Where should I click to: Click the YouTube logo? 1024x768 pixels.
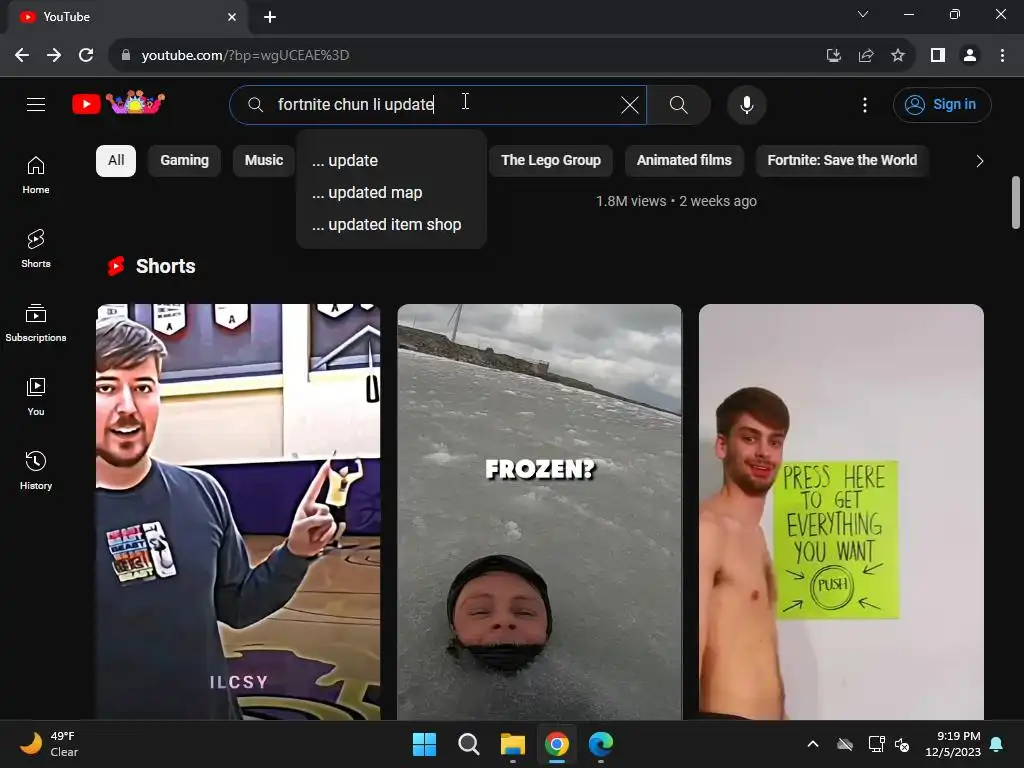pos(118,103)
